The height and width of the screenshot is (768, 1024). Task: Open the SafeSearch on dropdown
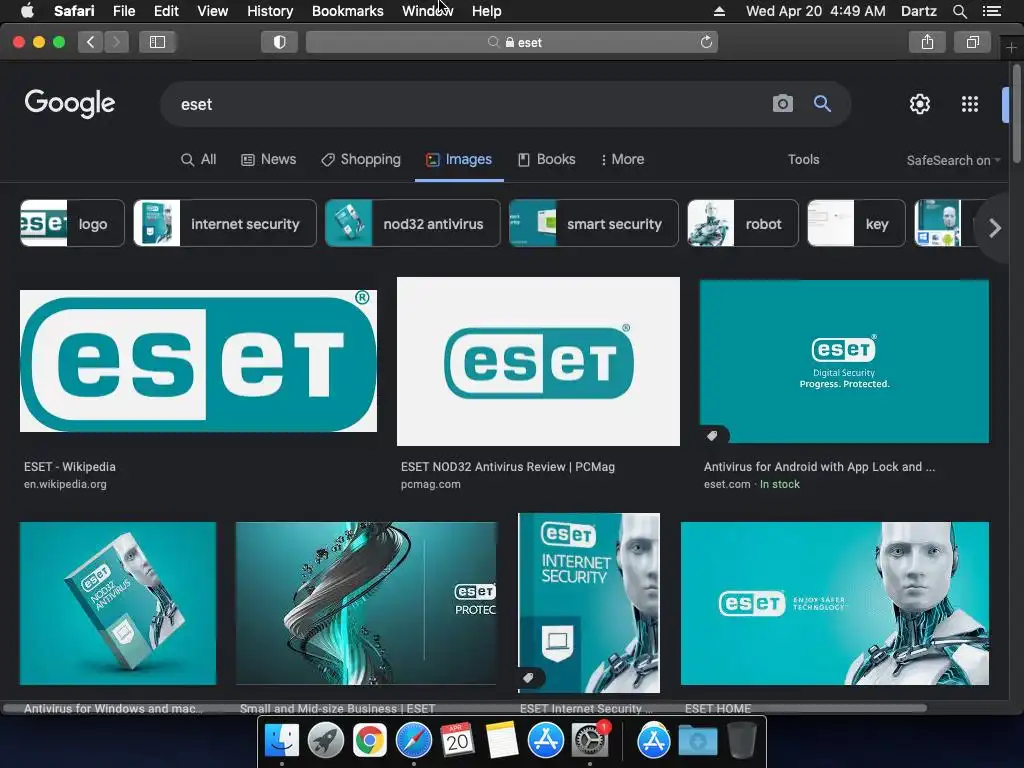point(953,161)
